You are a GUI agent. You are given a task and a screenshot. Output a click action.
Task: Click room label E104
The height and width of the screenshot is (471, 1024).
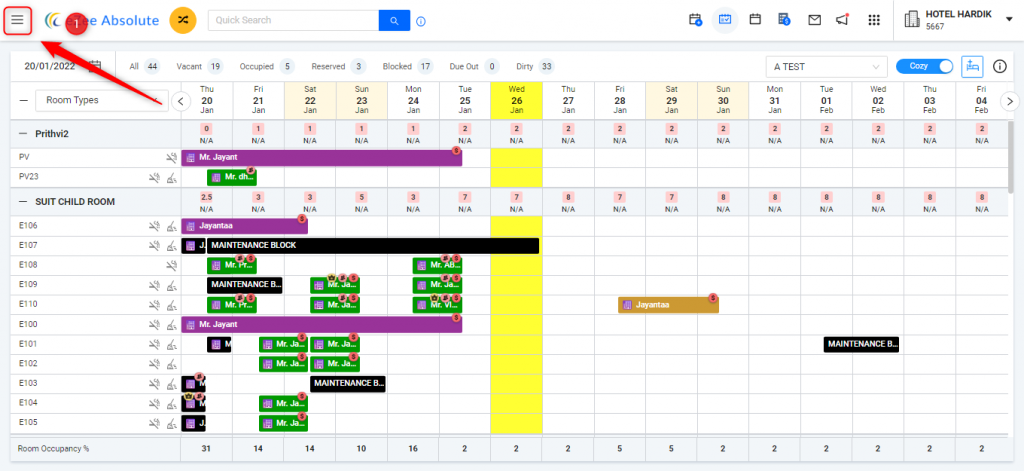28,402
